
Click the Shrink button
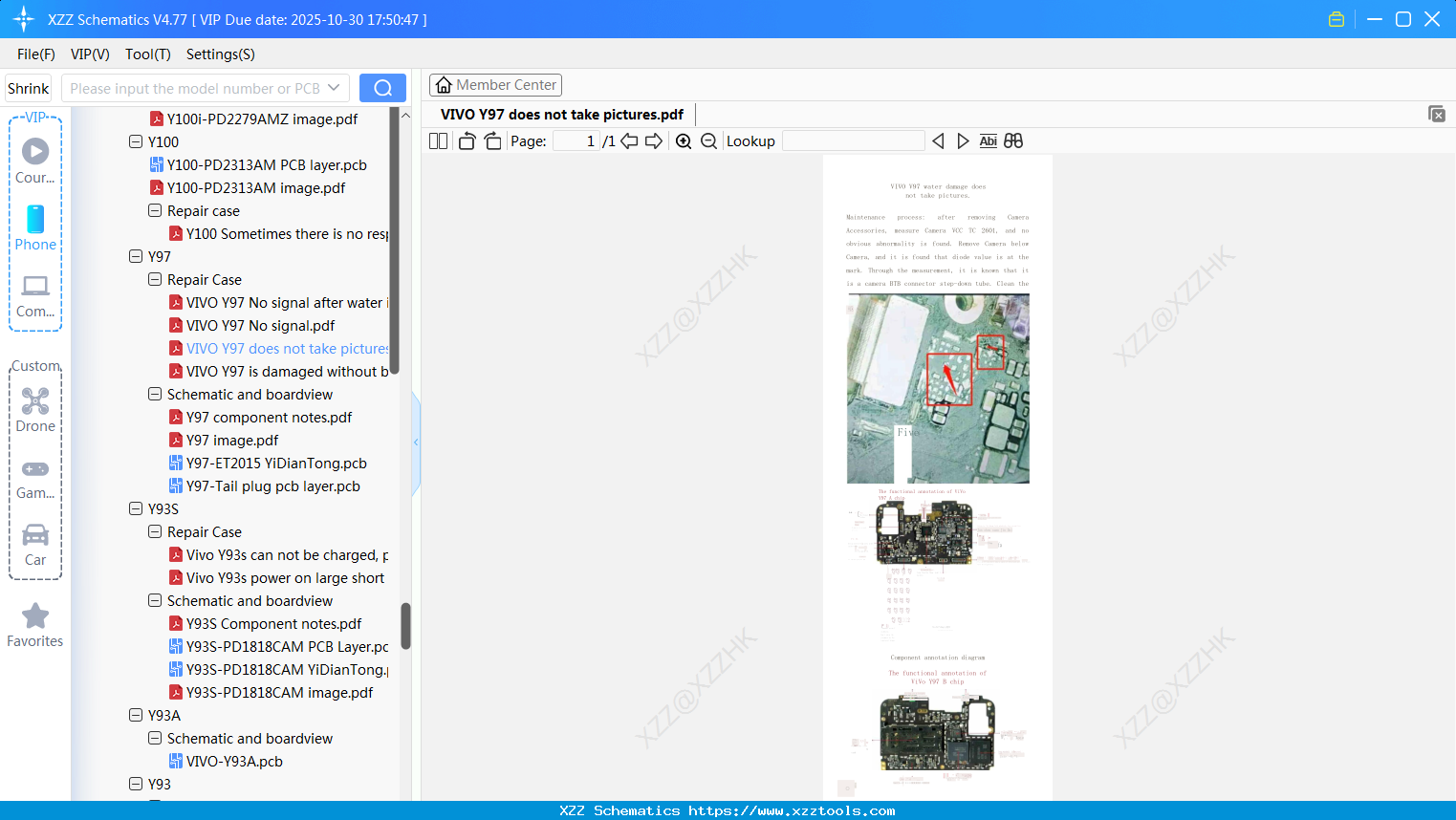[x=29, y=88]
